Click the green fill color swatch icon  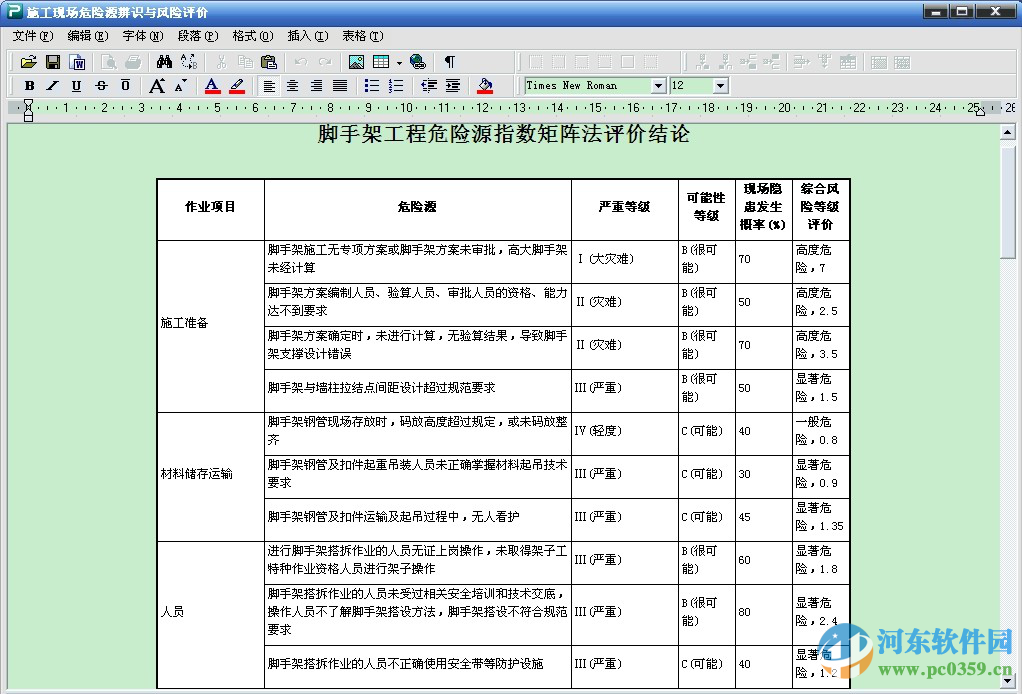click(x=485, y=85)
